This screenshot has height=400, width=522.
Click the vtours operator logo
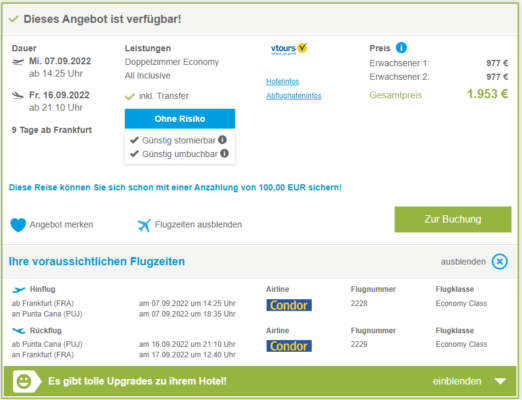tap(289, 49)
